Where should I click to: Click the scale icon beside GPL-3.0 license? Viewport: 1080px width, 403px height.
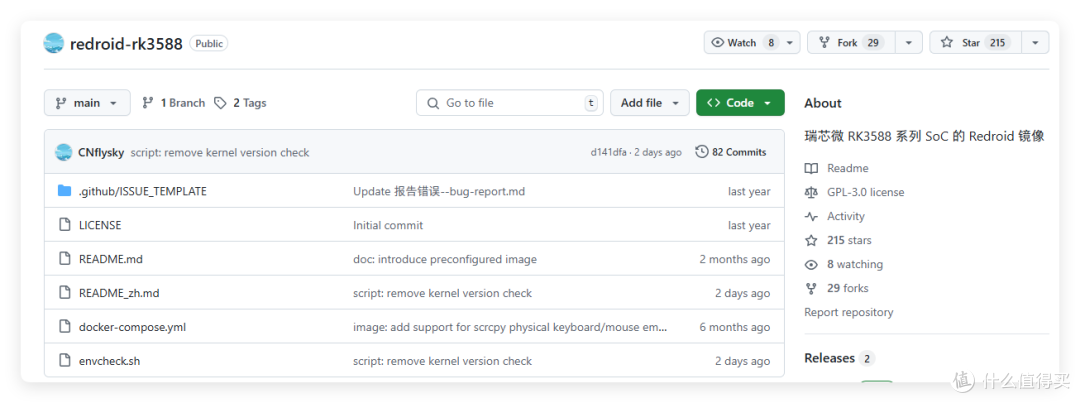tap(811, 192)
